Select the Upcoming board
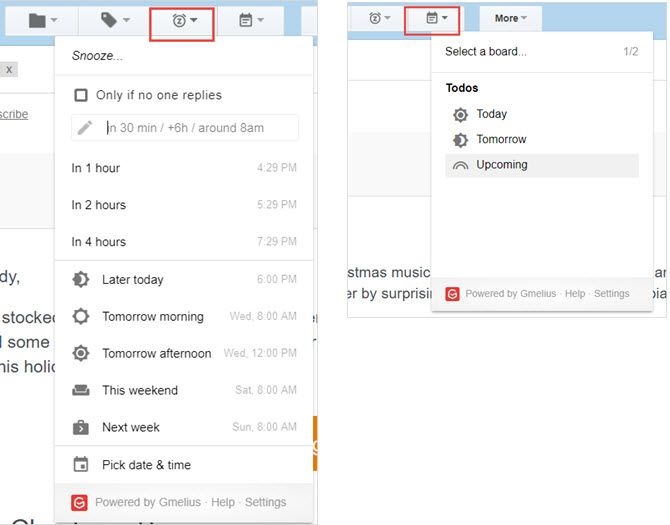670x525 pixels. tap(542, 165)
